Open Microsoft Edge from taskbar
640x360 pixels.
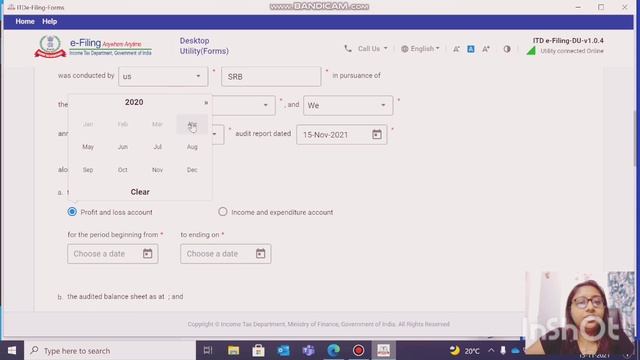[333, 351]
